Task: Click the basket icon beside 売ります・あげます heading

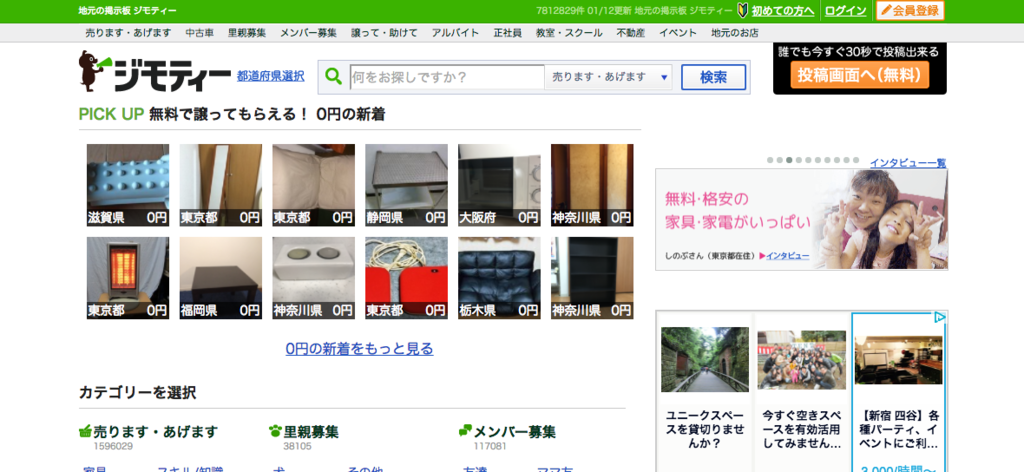Action: click(x=85, y=431)
